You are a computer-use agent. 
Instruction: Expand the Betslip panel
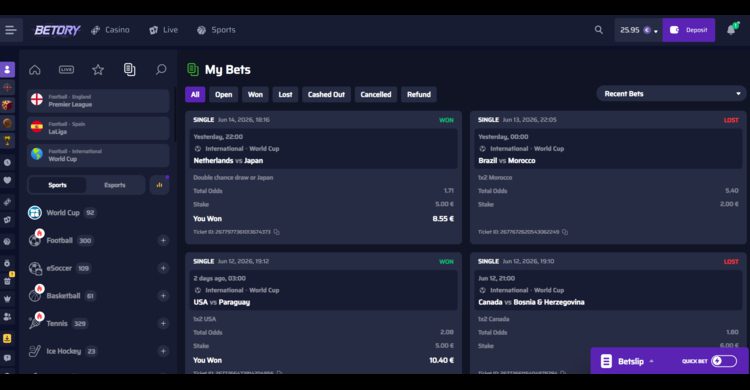[x=630, y=361]
